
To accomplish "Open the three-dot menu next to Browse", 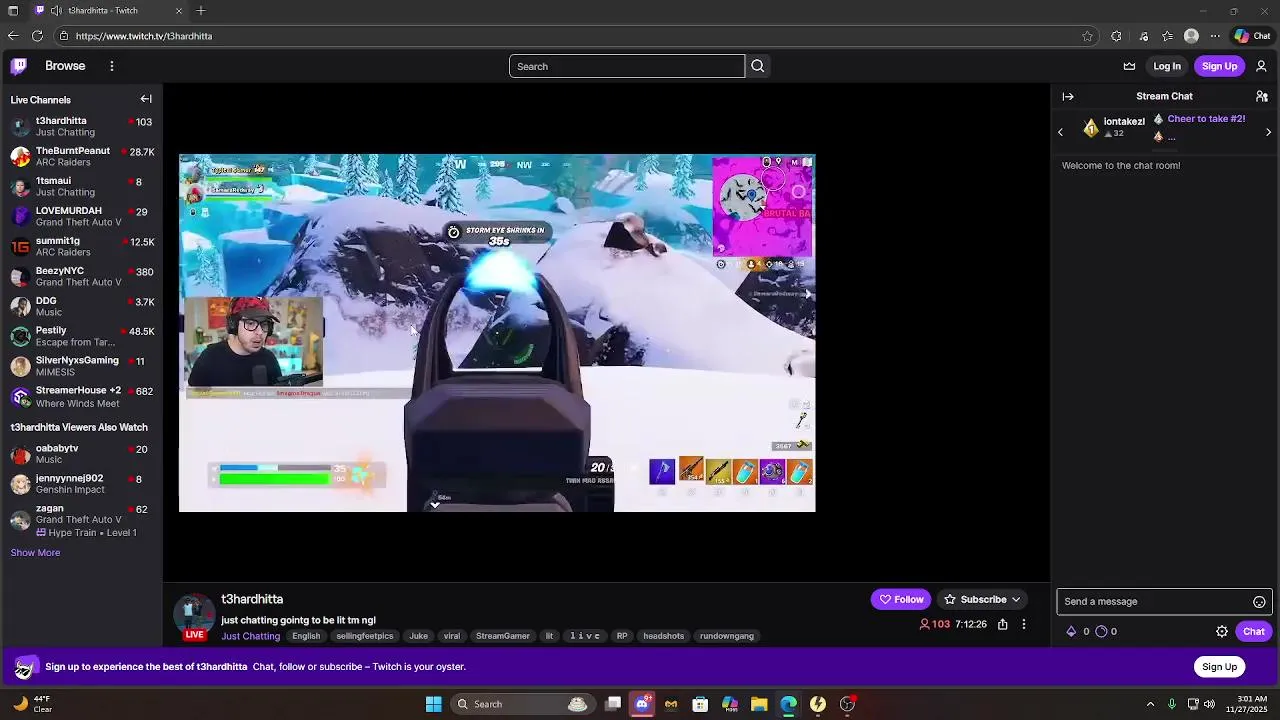I will click(x=112, y=66).
